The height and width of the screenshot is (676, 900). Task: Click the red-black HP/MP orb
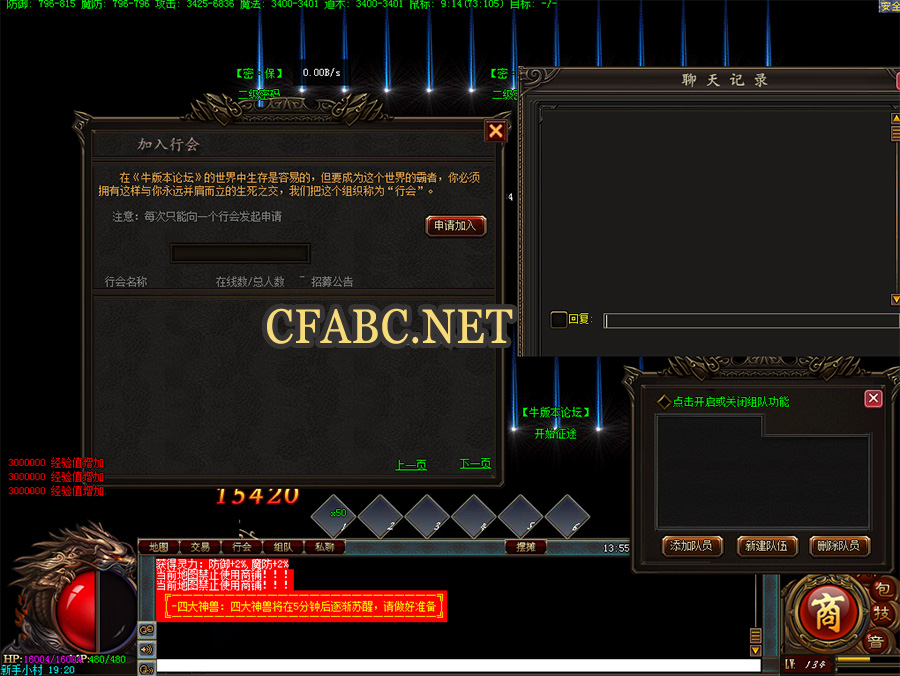click(x=98, y=611)
